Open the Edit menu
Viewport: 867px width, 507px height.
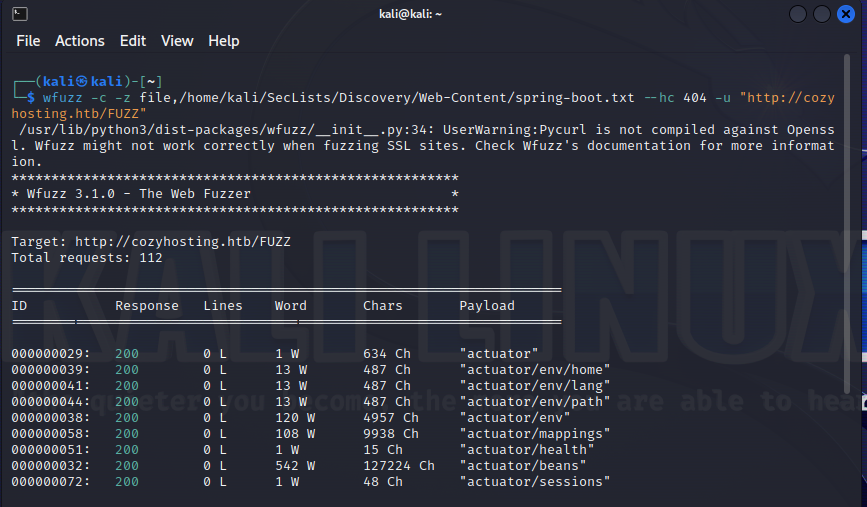[x=133, y=41]
